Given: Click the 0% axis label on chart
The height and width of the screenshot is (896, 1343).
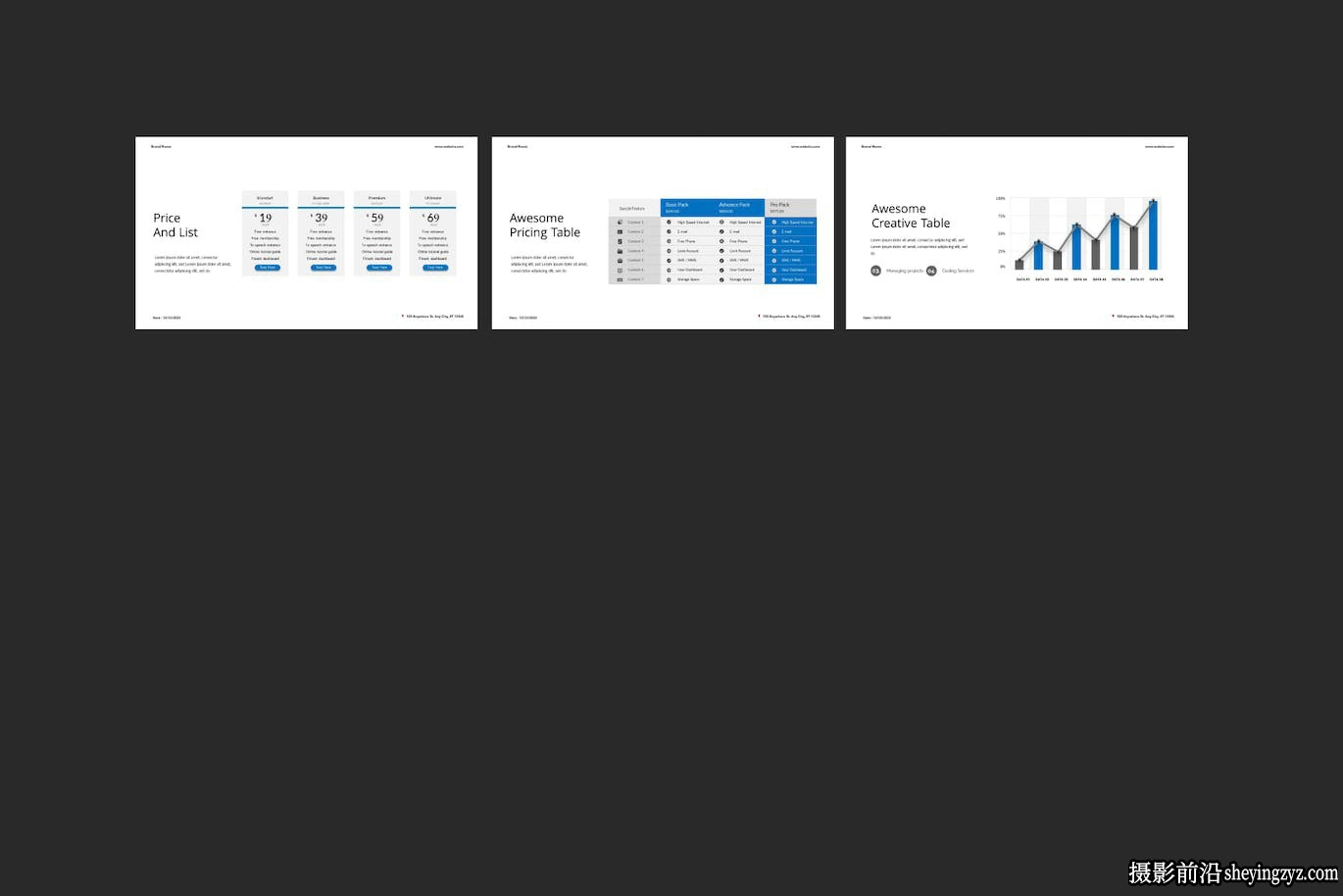Looking at the screenshot, I should [x=1002, y=267].
